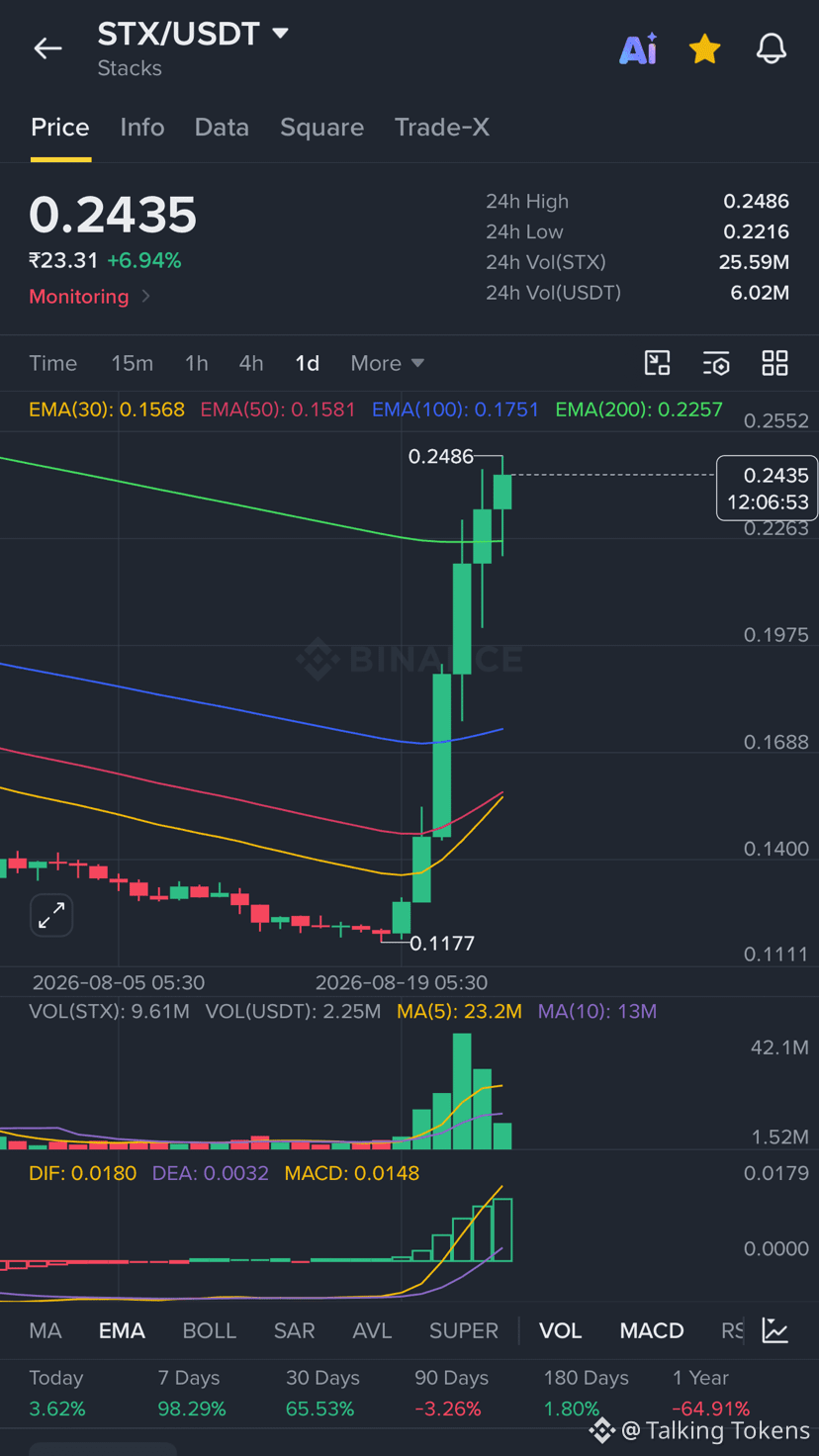Expand the STX/USDT pair selector arrow

coord(280,34)
